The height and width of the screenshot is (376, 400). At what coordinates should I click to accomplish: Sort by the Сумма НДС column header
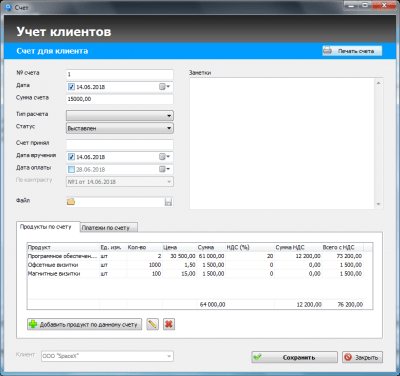[x=298, y=247]
